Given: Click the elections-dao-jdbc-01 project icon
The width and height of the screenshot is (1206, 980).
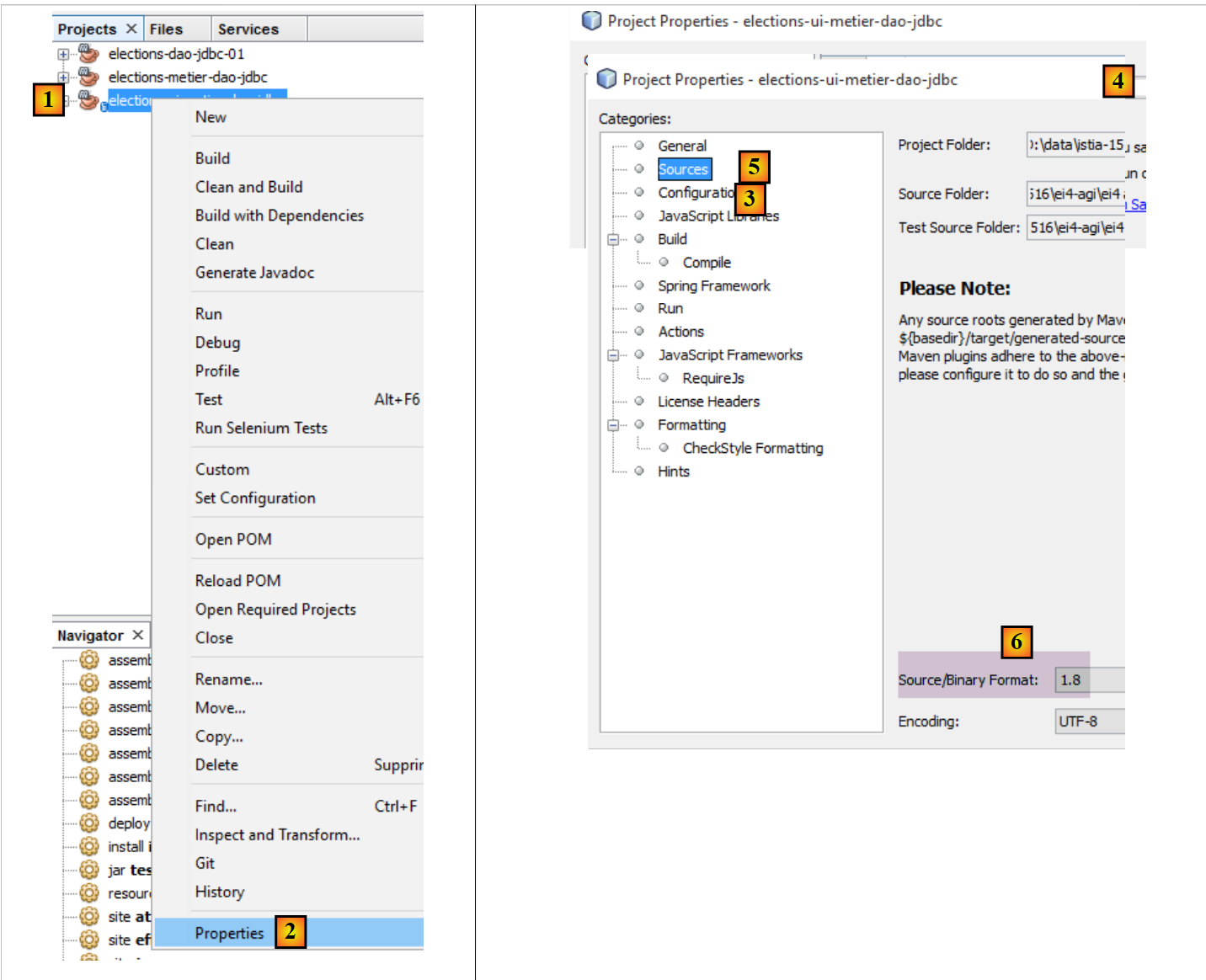Looking at the screenshot, I should click(x=88, y=54).
